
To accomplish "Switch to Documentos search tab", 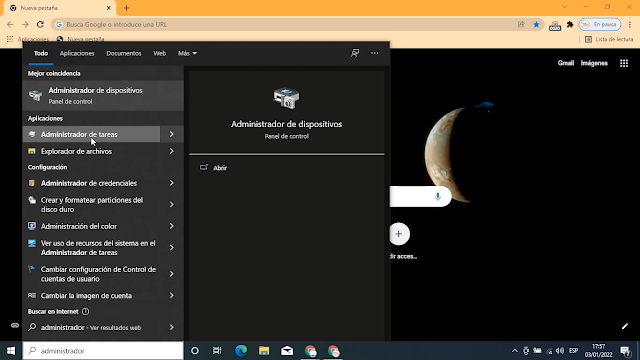I will tap(124, 53).
